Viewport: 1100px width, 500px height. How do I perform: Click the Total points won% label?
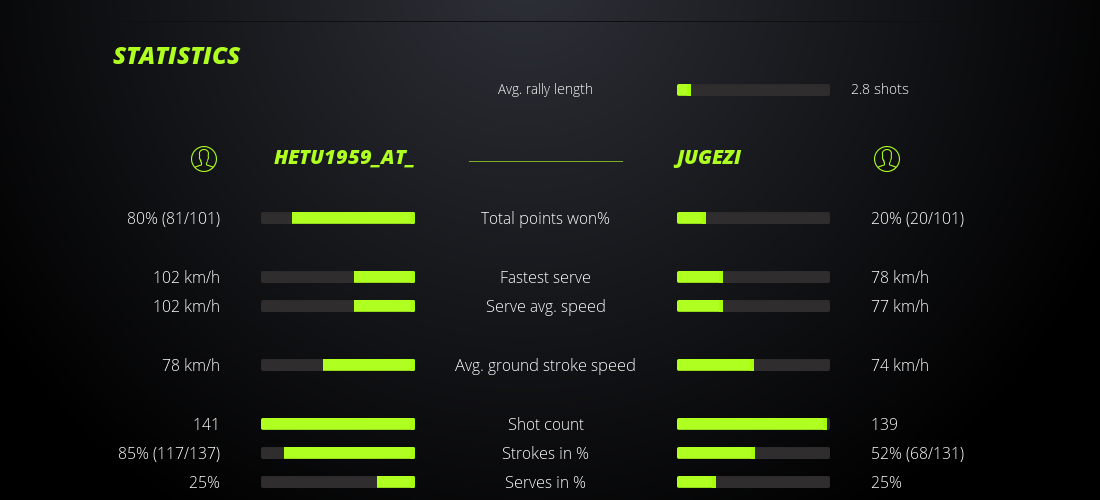tap(545, 218)
